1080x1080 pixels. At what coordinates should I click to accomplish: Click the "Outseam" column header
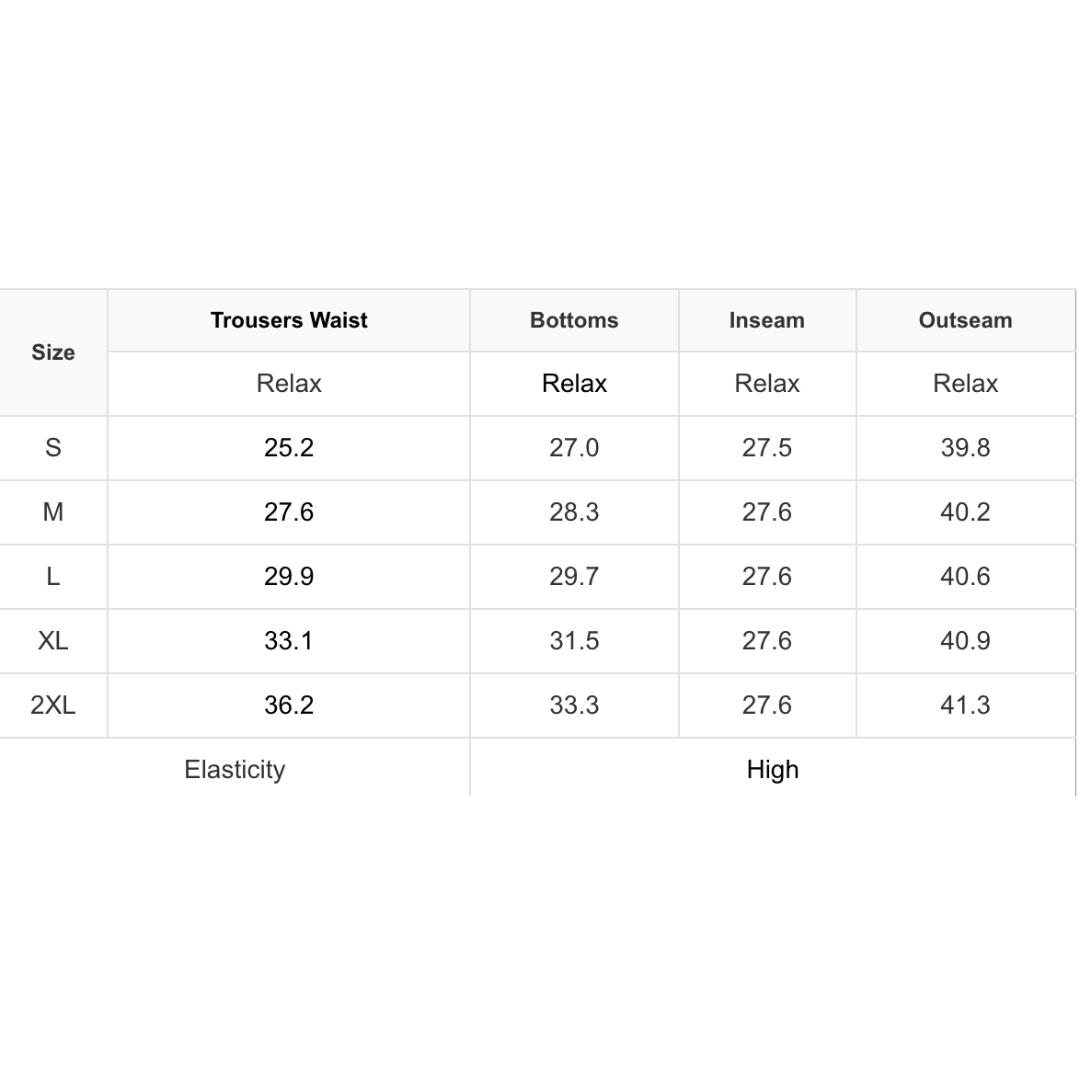click(x=965, y=320)
